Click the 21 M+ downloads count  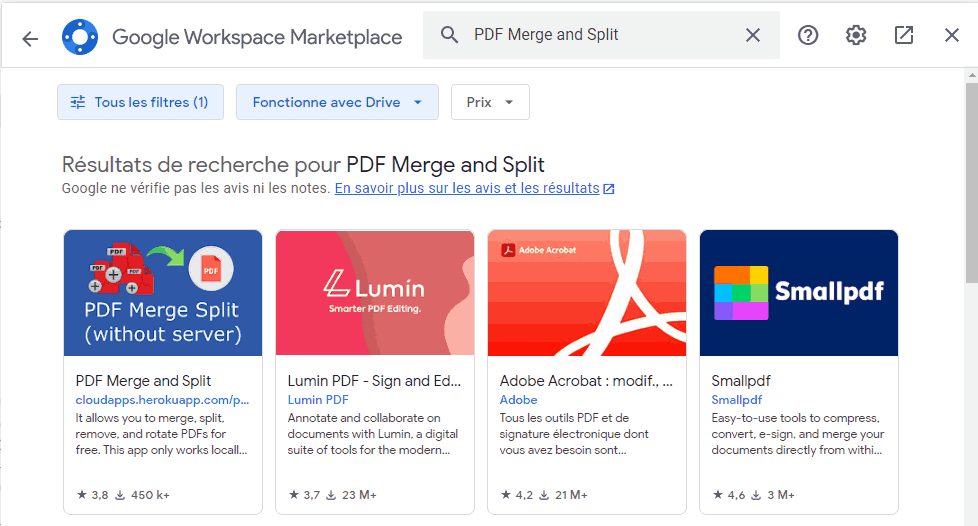[x=564, y=495]
